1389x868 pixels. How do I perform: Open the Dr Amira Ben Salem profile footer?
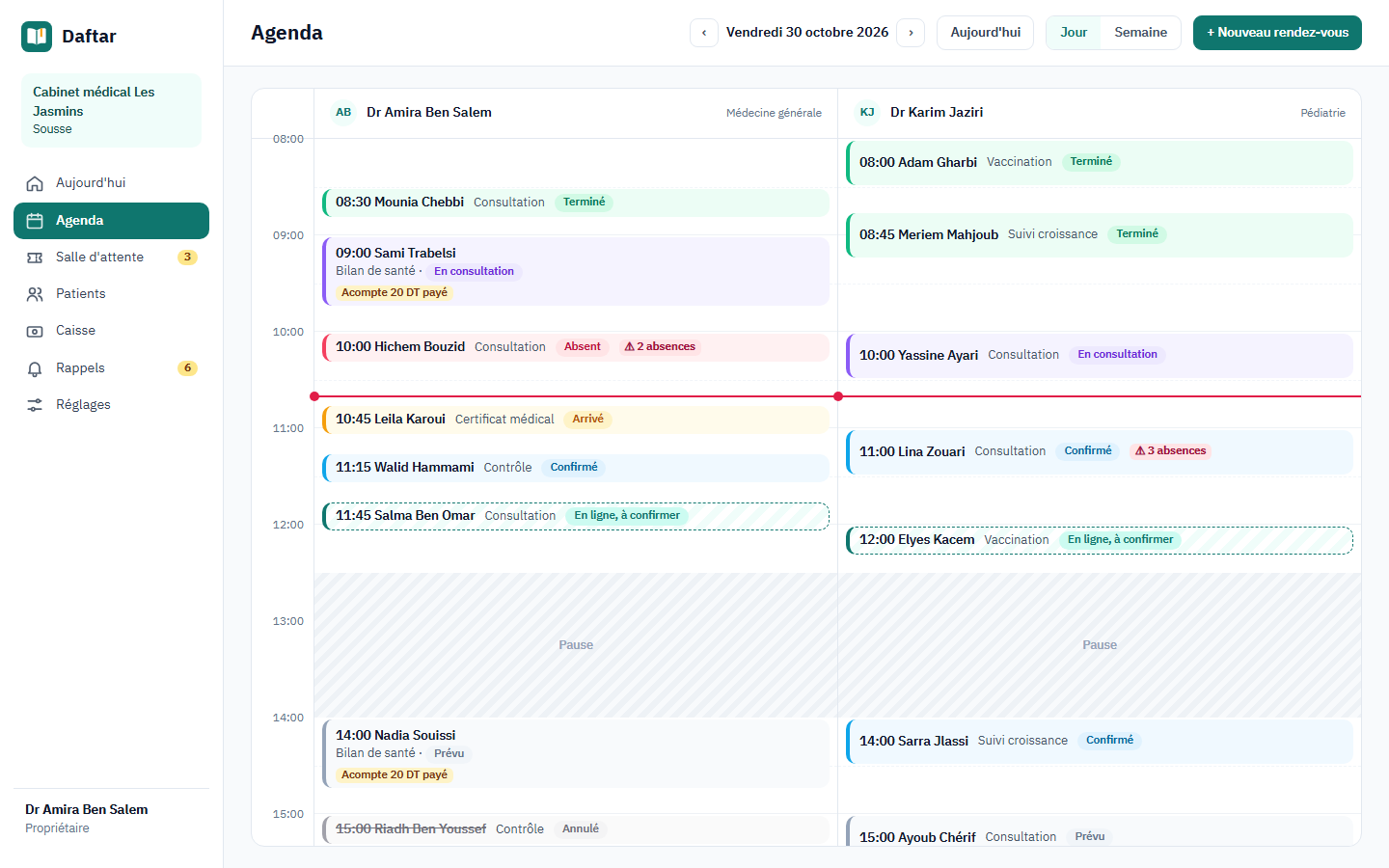(112, 818)
